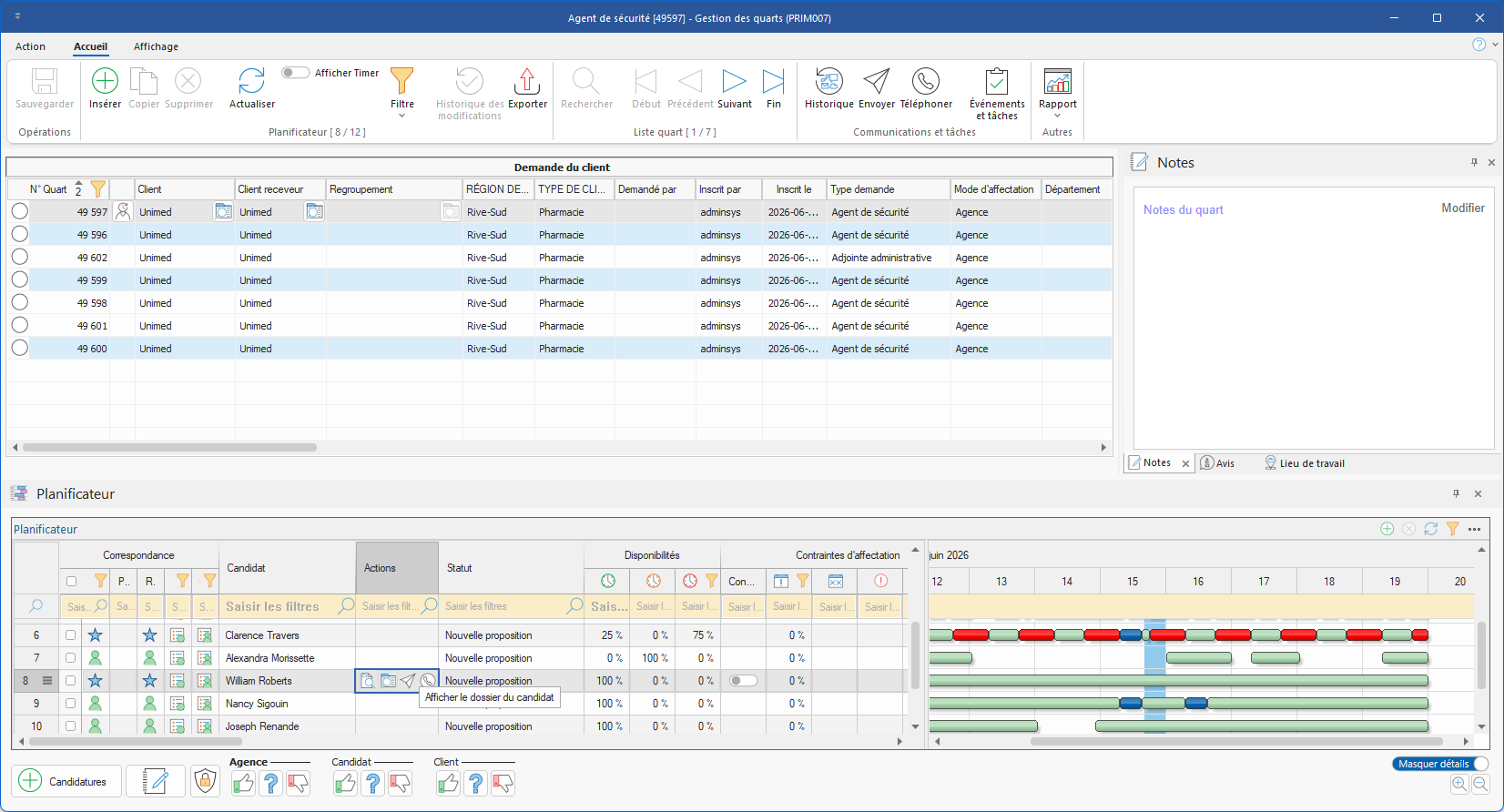Open the N° Quart column filter

point(97,189)
